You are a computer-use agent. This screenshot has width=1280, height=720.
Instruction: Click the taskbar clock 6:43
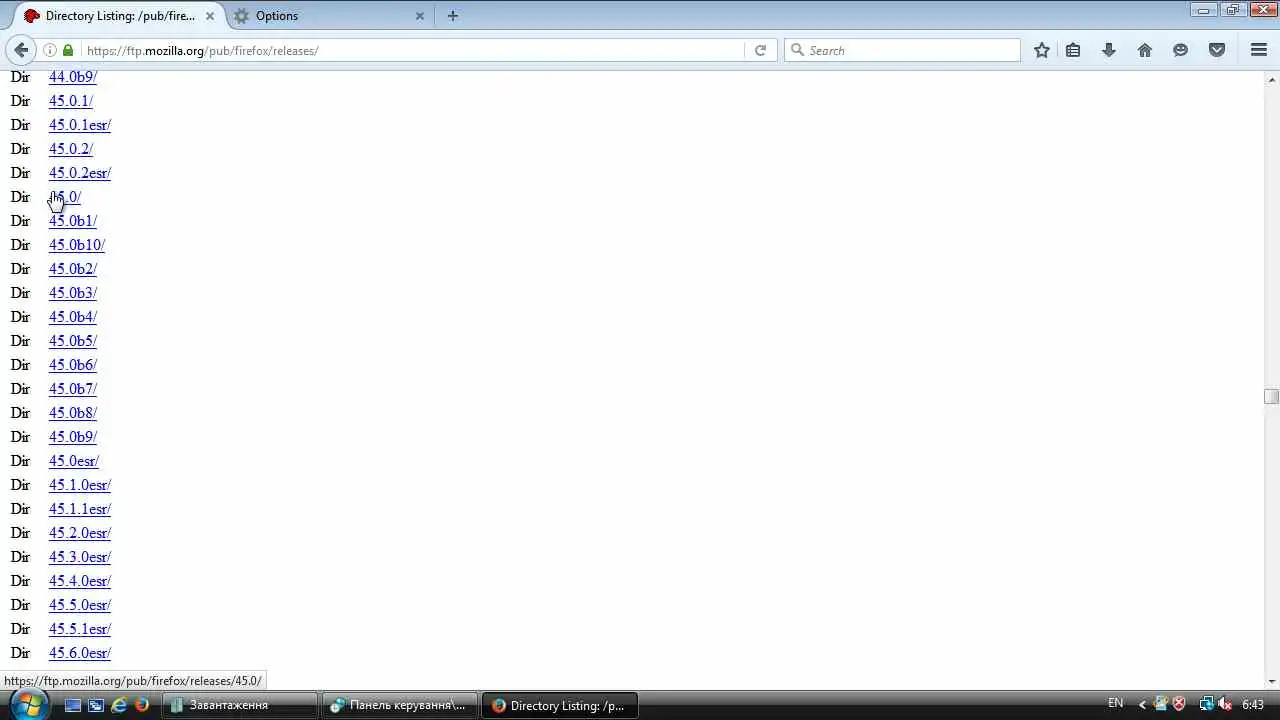pos(1253,705)
